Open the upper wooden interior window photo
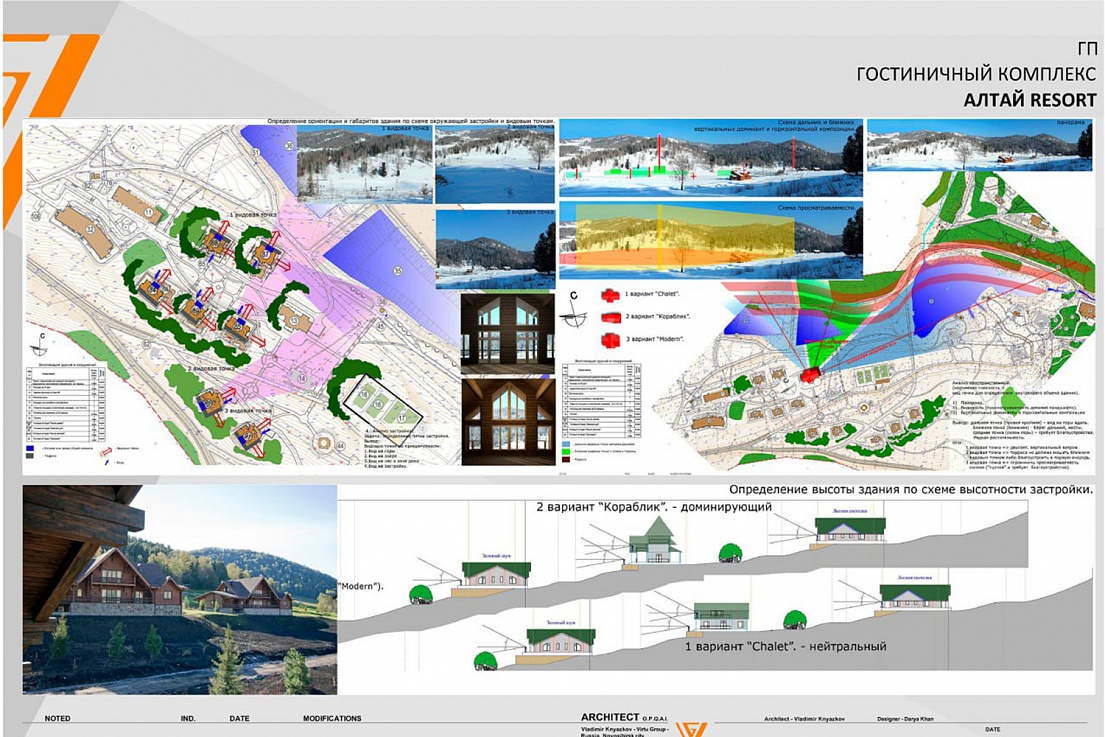This screenshot has width=1105, height=737. 507,334
